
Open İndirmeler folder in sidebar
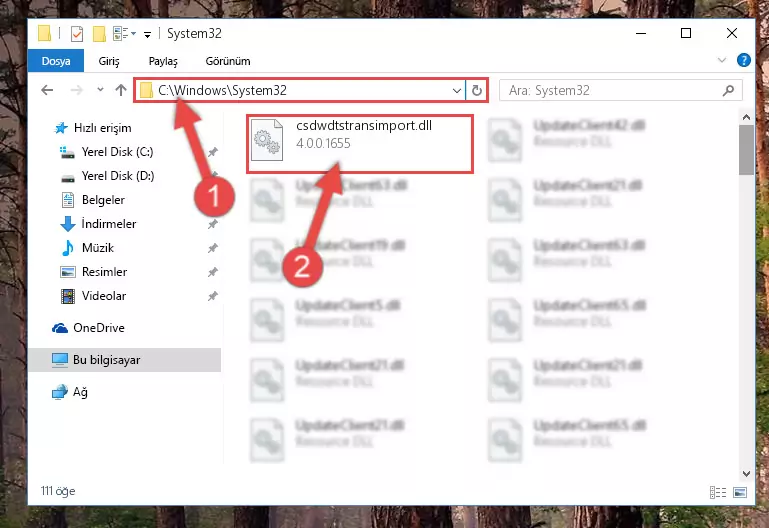(98, 224)
